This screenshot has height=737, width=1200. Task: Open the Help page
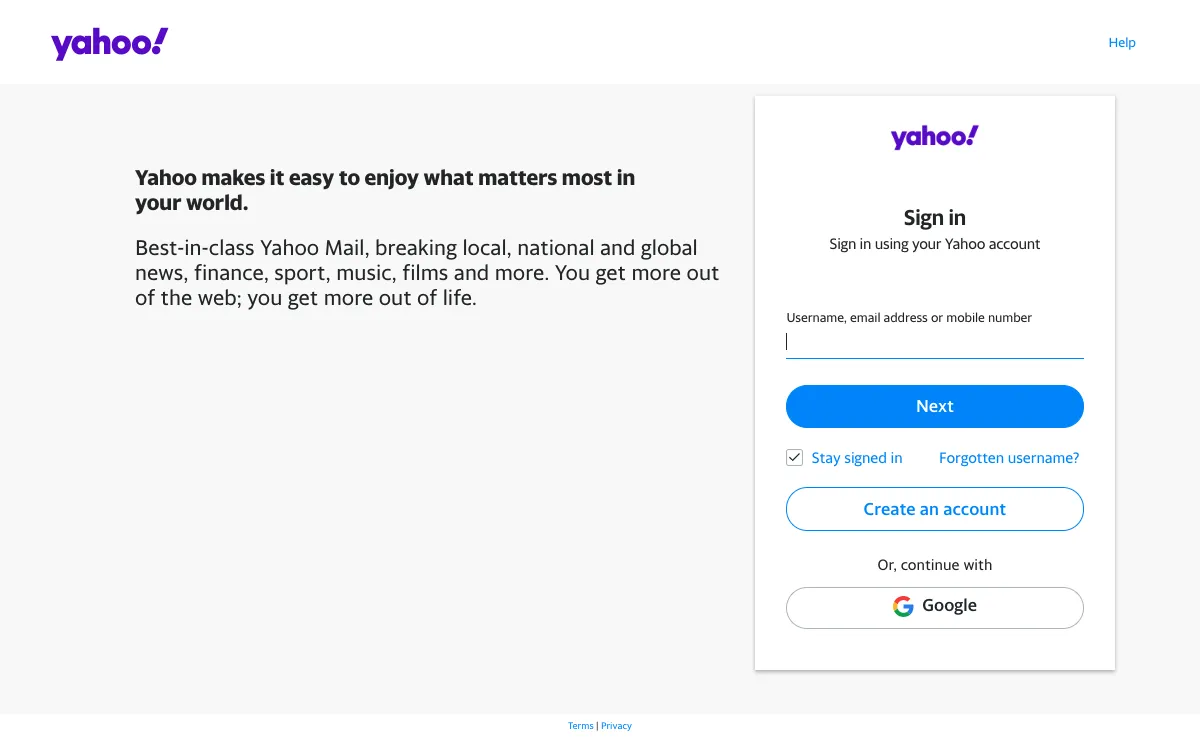(x=1122, y=42)
